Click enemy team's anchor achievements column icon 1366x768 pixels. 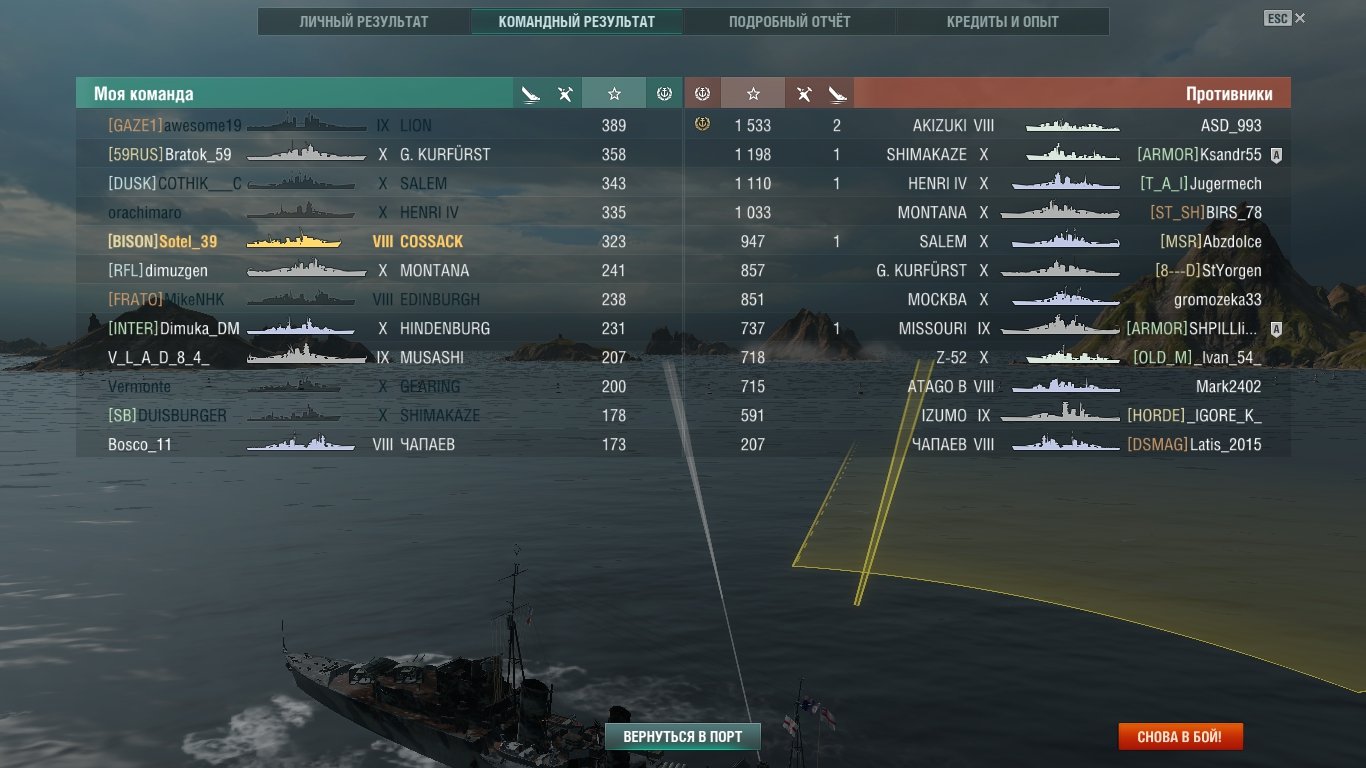702,94
